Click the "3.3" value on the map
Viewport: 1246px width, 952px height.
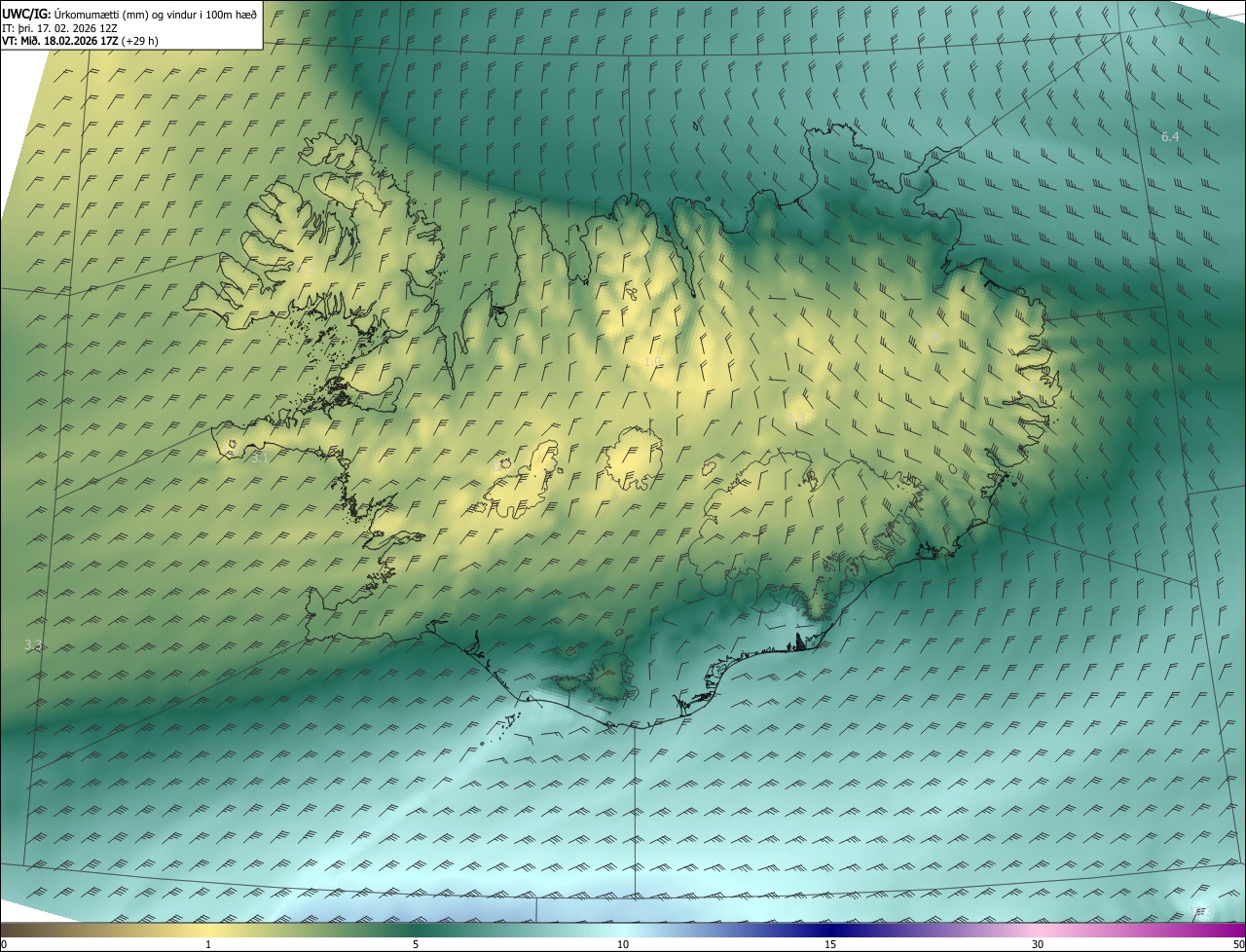pyautogui.click(x=33, y=644)
